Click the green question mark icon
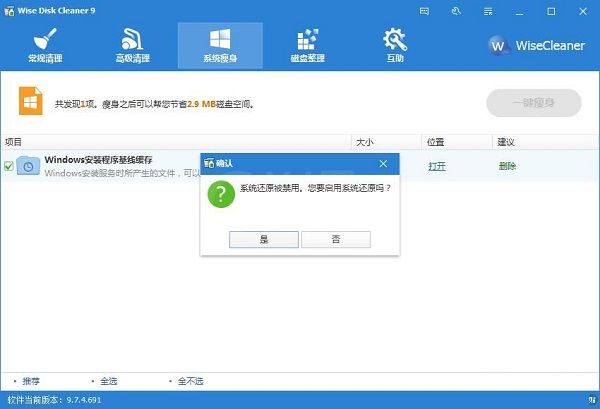 coord(221,194)
